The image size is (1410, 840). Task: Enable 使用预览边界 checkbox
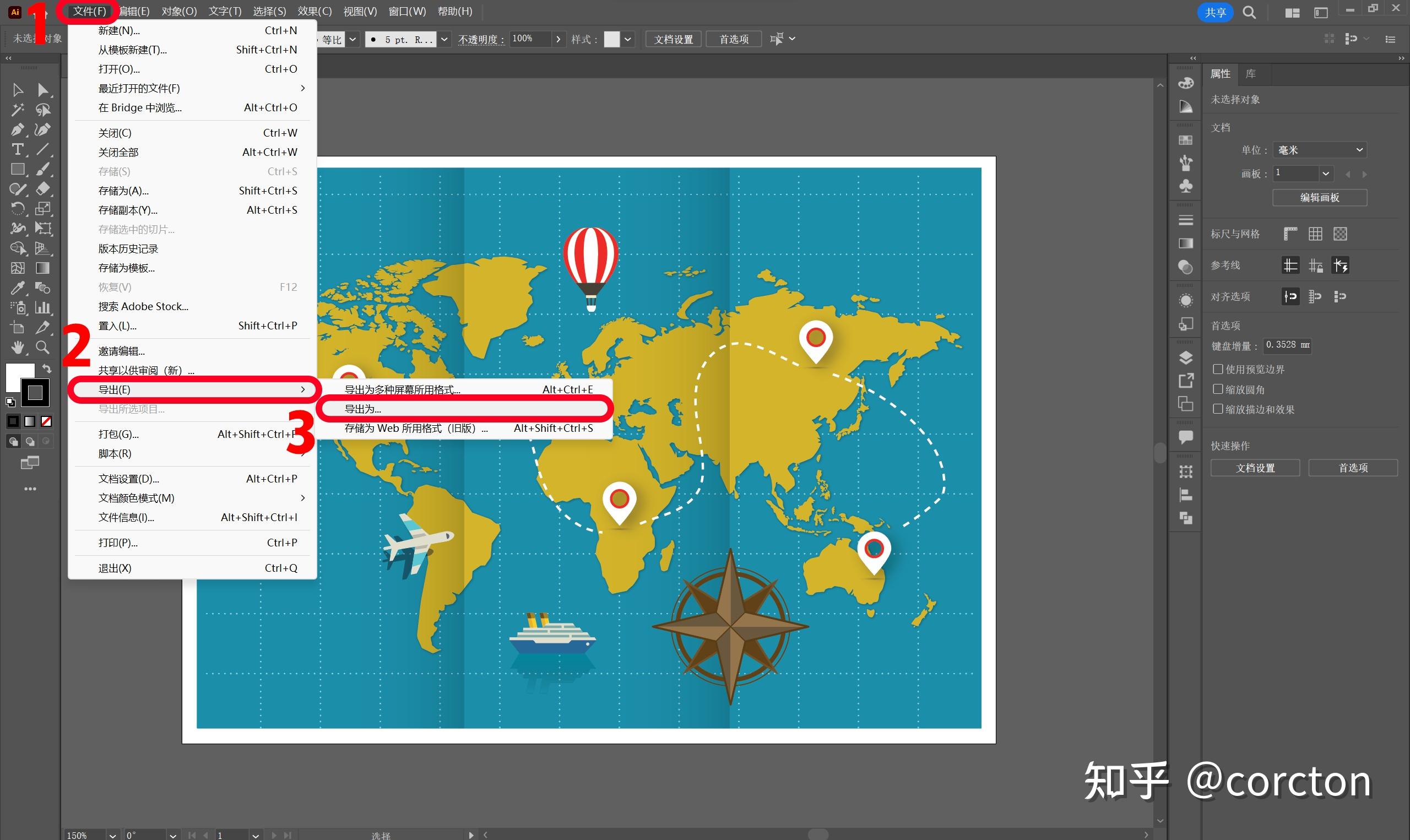[1218, 369]
